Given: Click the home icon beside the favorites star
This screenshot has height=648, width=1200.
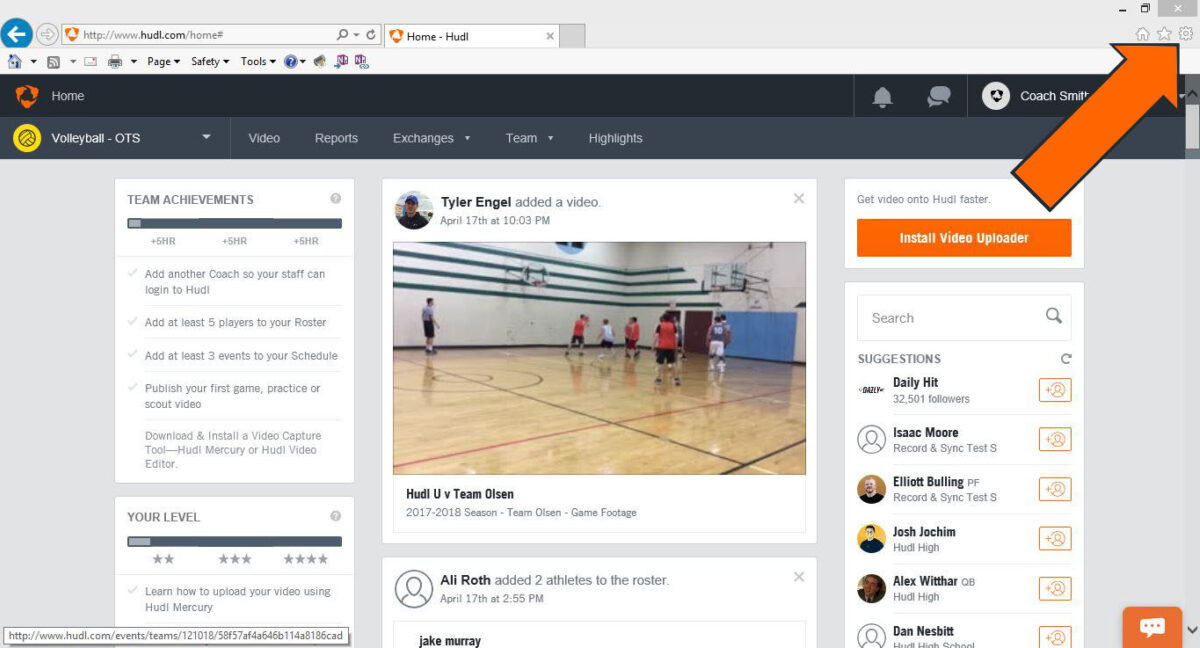Looking at the screenshot, I should tap(1143, 34).
